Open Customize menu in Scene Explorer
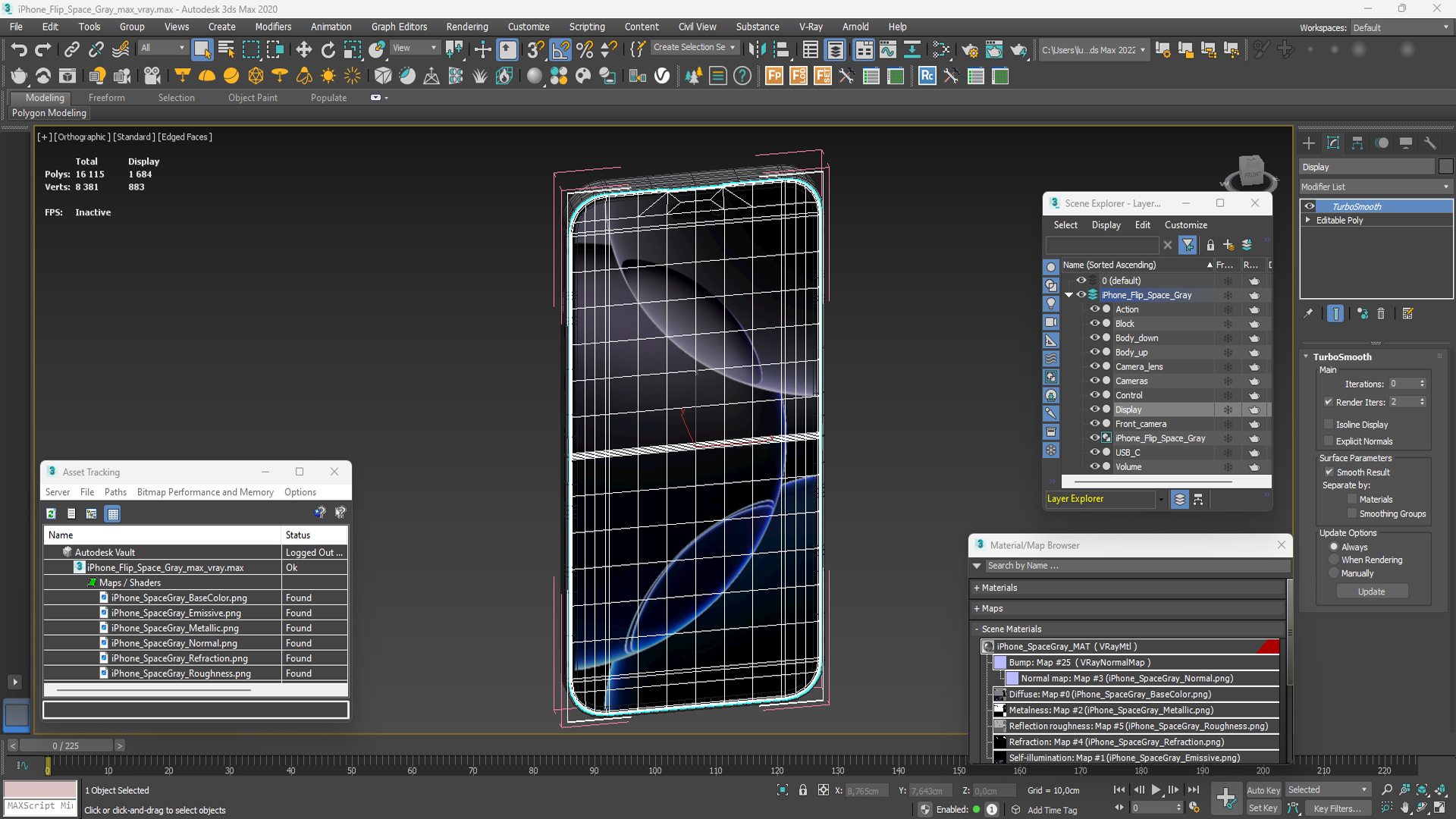Image resolution: width=1456 pixels, height=819 pixels. coord(1186,225)
